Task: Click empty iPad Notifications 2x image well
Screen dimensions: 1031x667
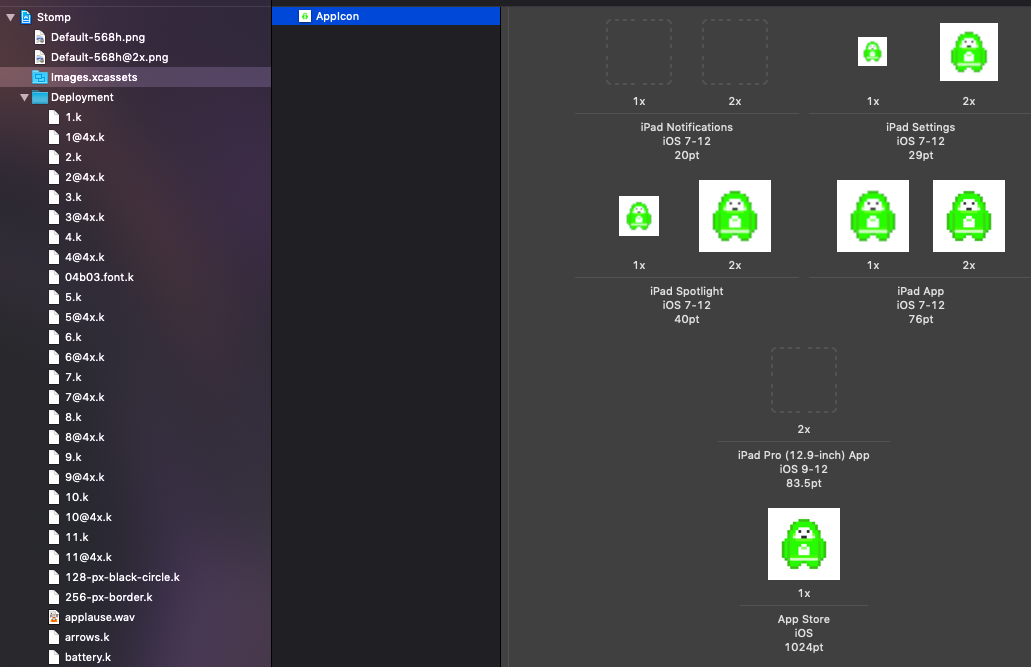Action: tap(735, 52)
